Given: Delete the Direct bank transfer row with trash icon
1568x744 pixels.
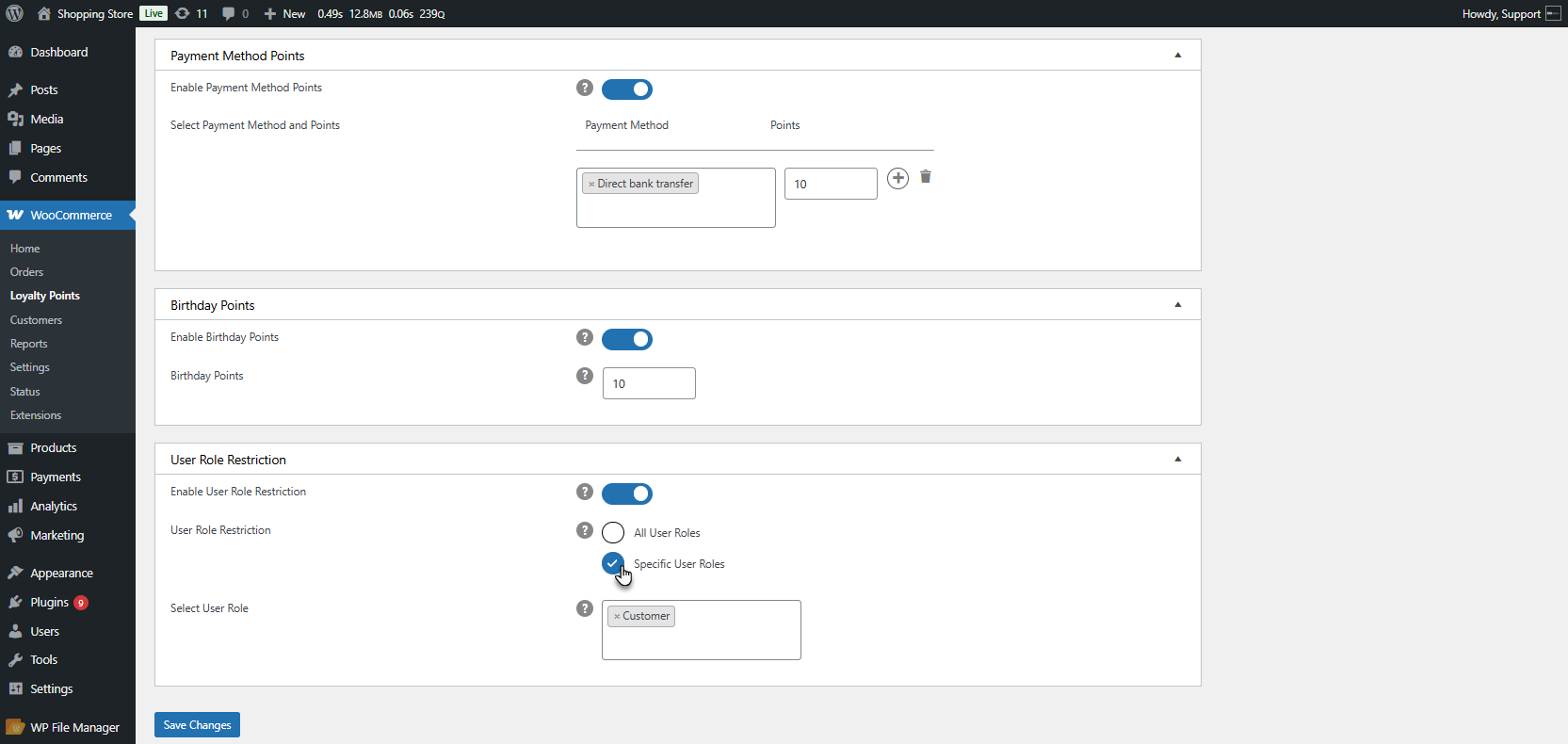Looking at the screenshot, I should point(926,177).
